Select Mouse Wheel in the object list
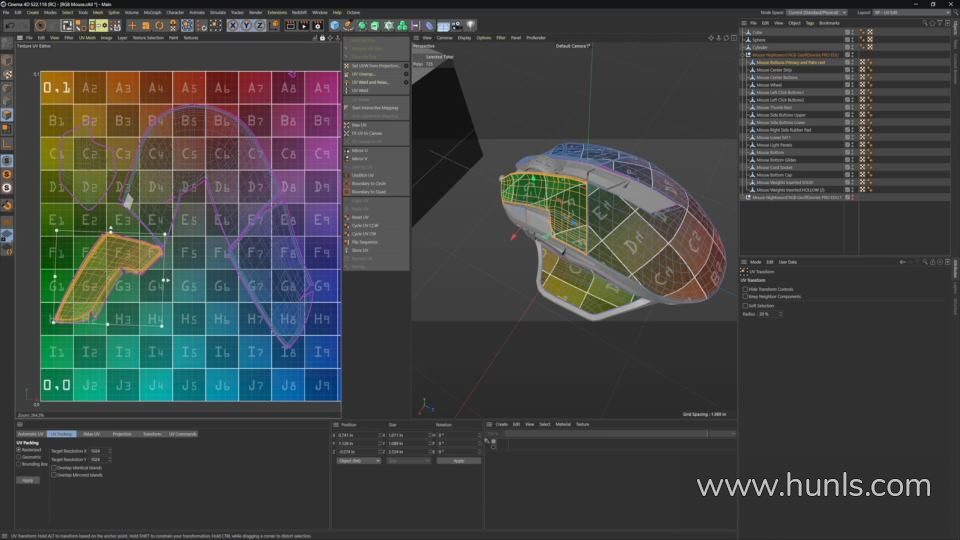Screen dimensions: 960x540 pos(770,85)
